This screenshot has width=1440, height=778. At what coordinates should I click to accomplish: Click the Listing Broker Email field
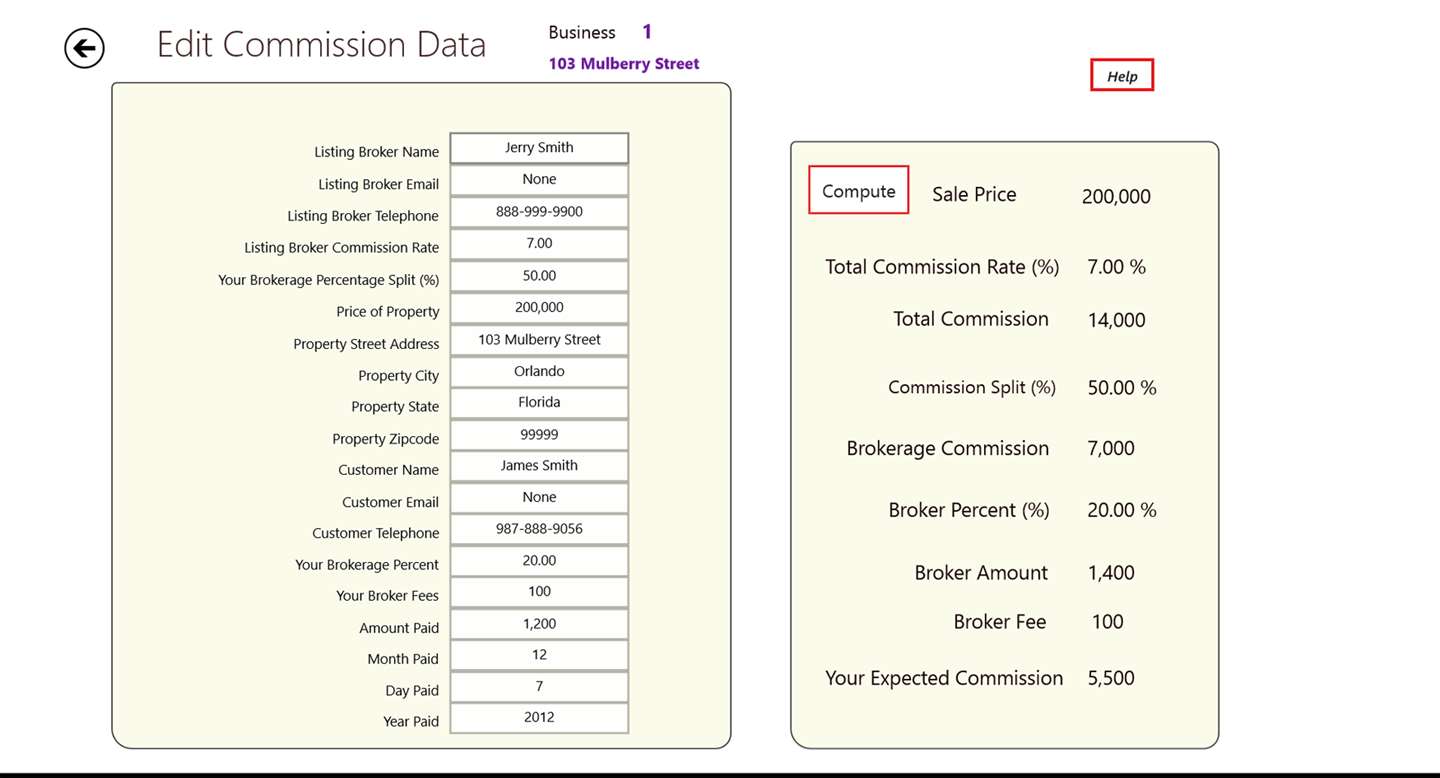[x=539, y=180]
